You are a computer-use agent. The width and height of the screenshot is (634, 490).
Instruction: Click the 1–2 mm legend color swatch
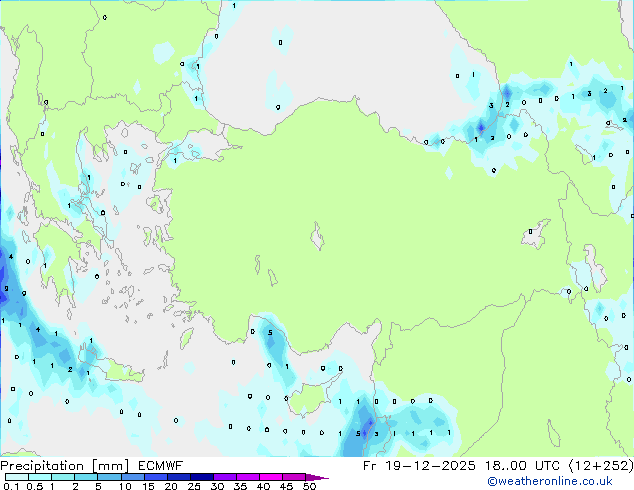click(x=63, y=477)
